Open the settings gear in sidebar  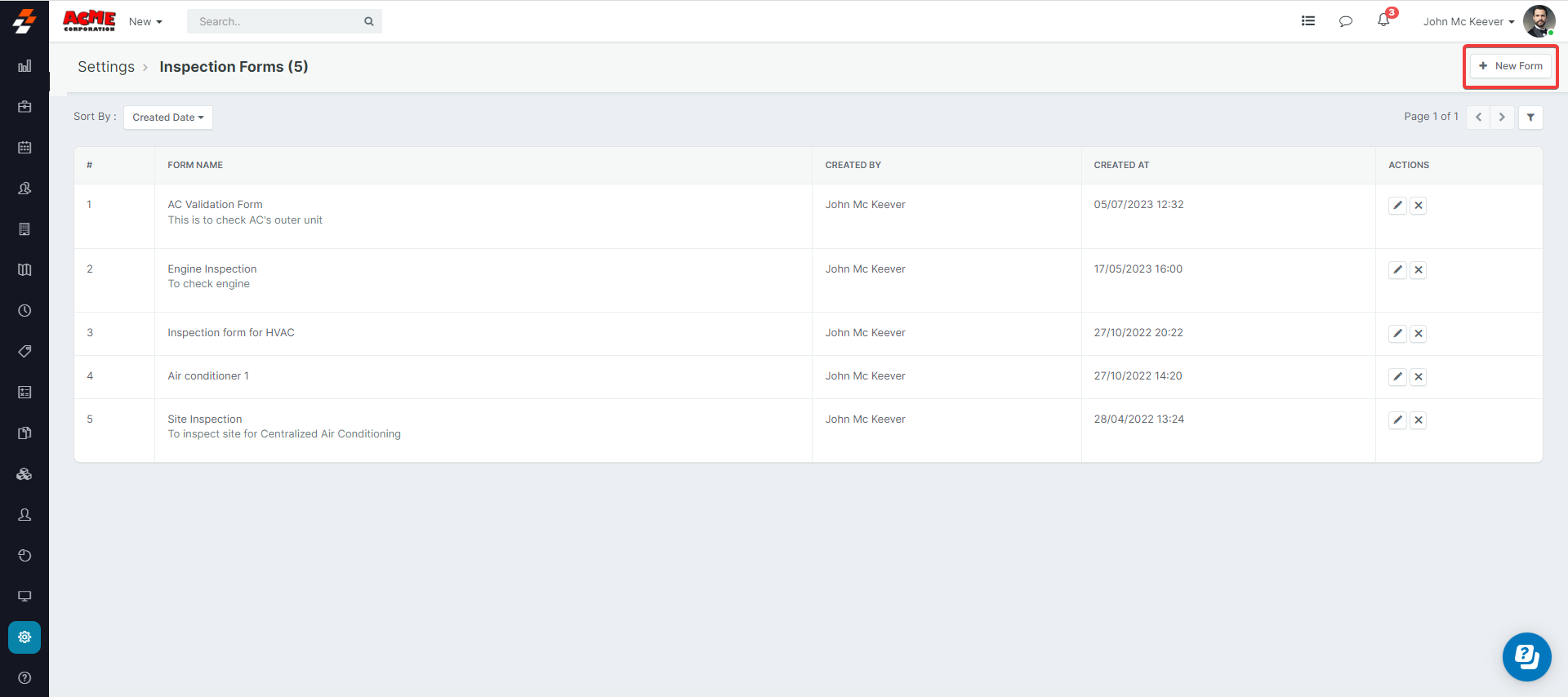24,637
